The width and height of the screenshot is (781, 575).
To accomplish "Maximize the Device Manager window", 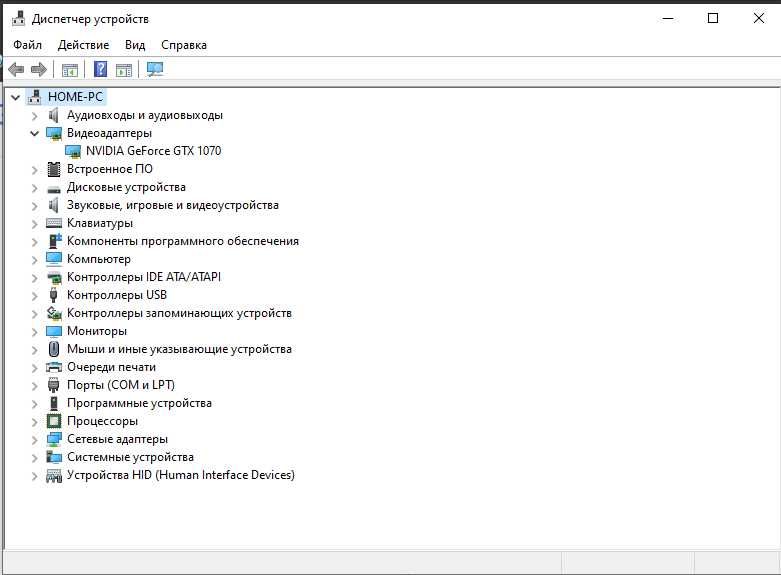I will click(x=713, y=18).
